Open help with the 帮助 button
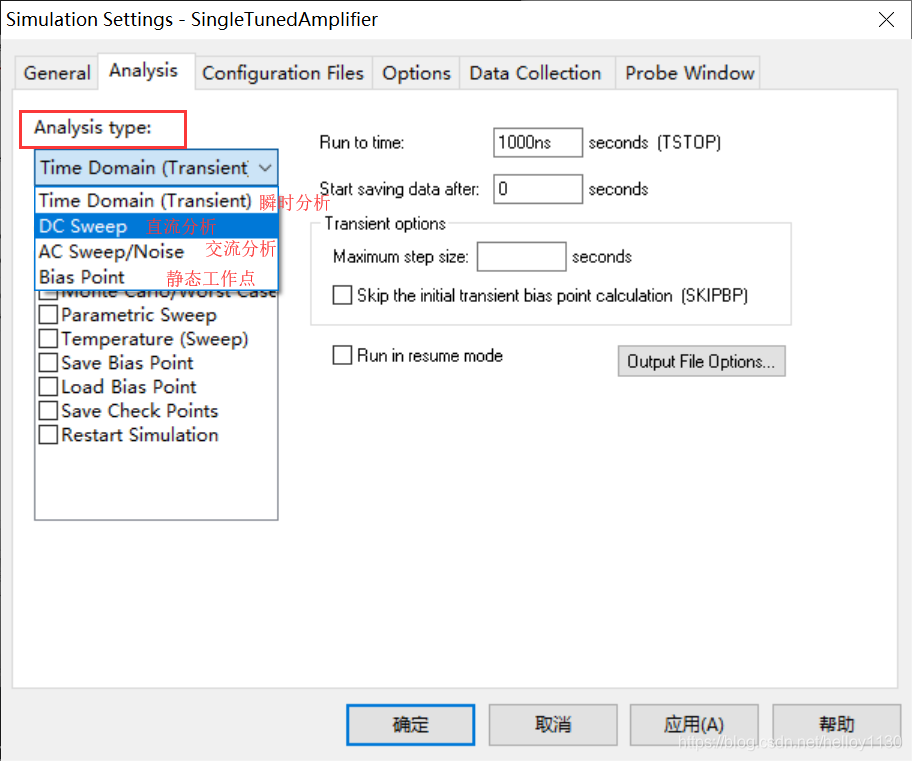The height and width of the screenshot is (761, 912). pyautogui.click(x=836, y=725)
